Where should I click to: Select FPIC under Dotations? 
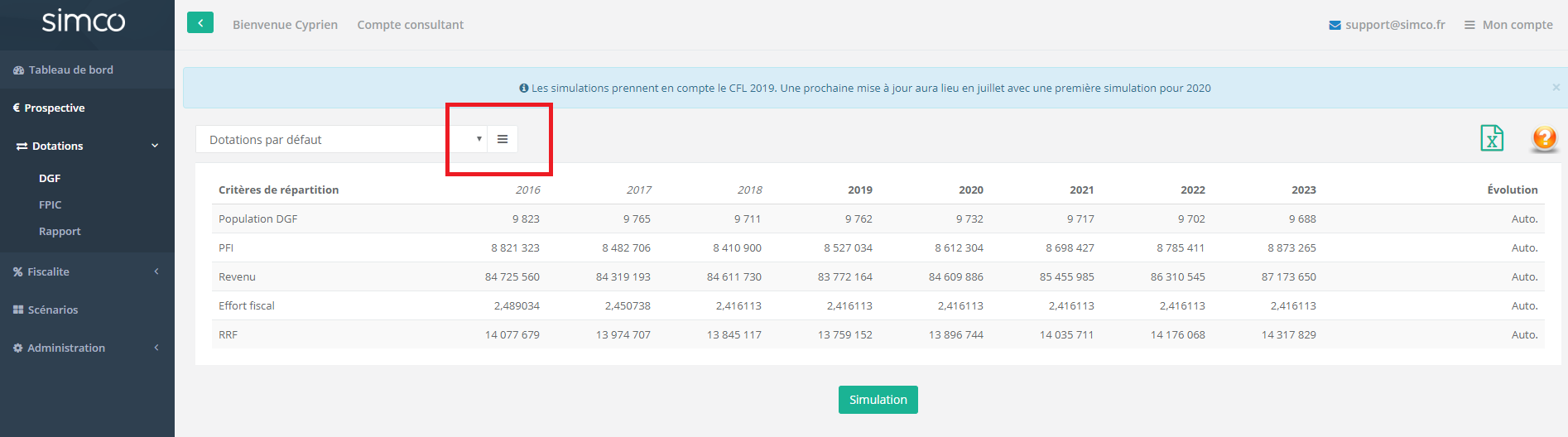[51, 205]
